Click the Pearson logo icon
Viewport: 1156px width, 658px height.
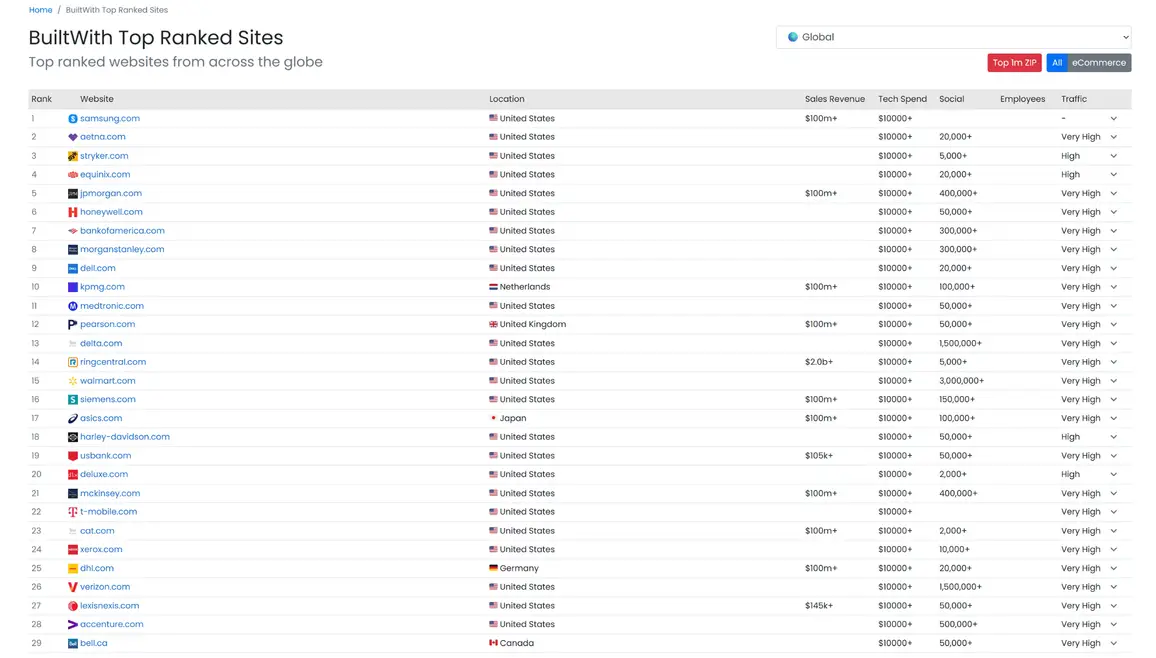73,325
